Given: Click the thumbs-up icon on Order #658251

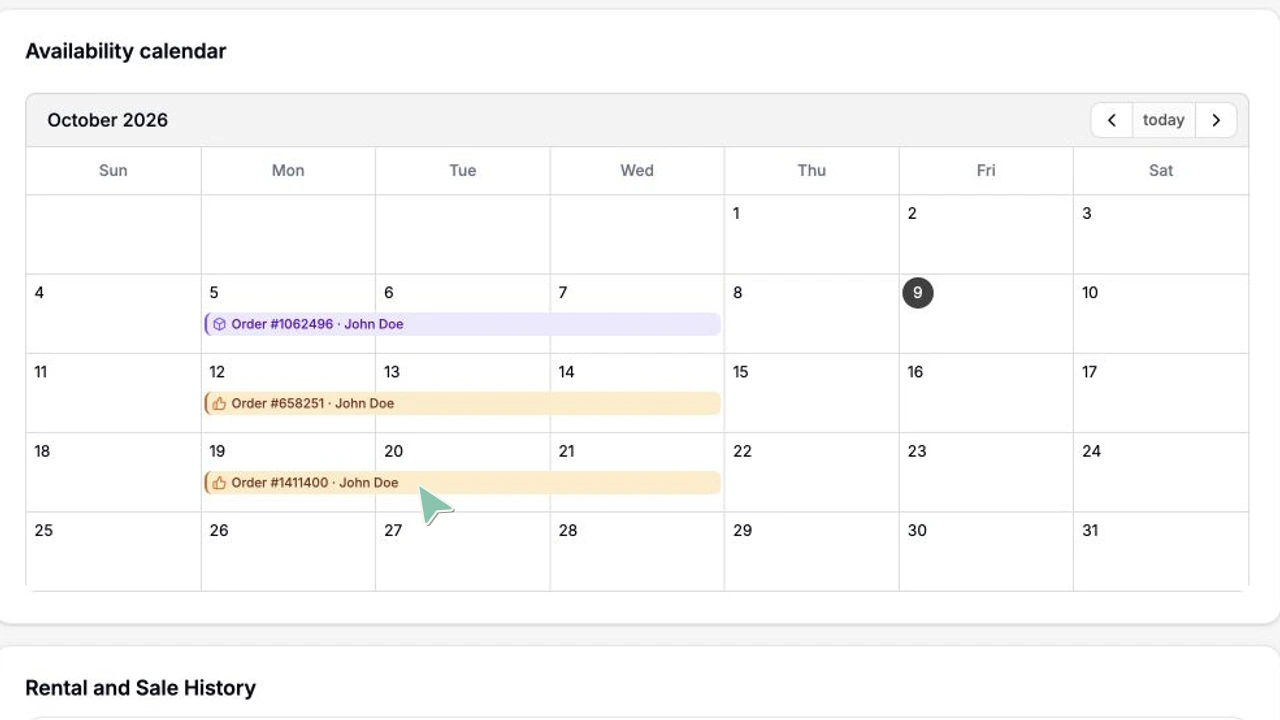Looking at the screenshot, I should pyautogui.click(x=219, y=403).
